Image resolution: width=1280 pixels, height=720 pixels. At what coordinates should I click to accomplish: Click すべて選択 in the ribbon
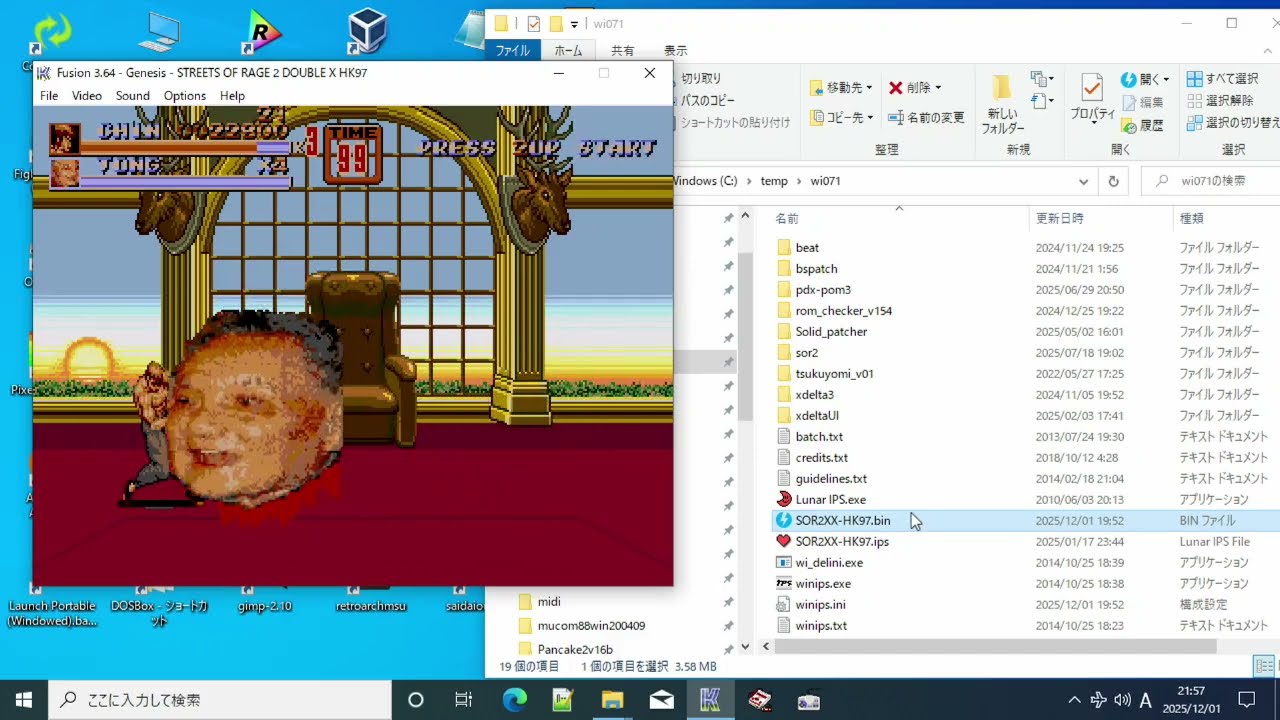pos(1223,79)
